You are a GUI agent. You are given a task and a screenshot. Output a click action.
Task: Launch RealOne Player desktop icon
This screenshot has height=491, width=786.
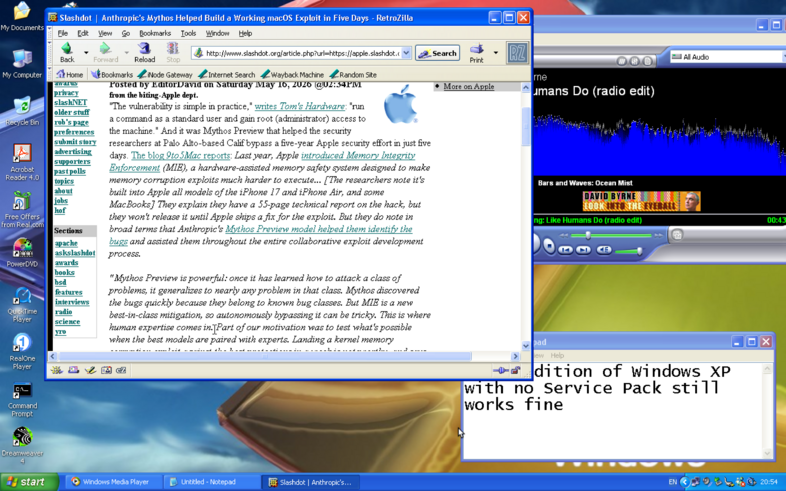[22, 351]
